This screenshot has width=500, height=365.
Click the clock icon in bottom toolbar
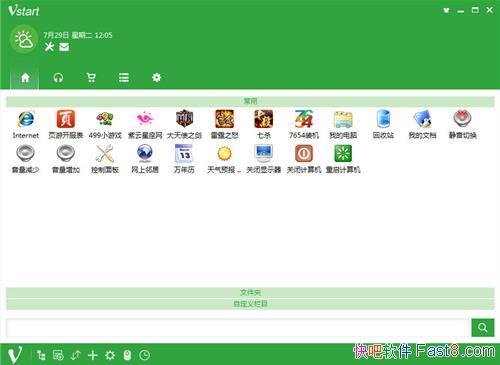tap(145, 355)
